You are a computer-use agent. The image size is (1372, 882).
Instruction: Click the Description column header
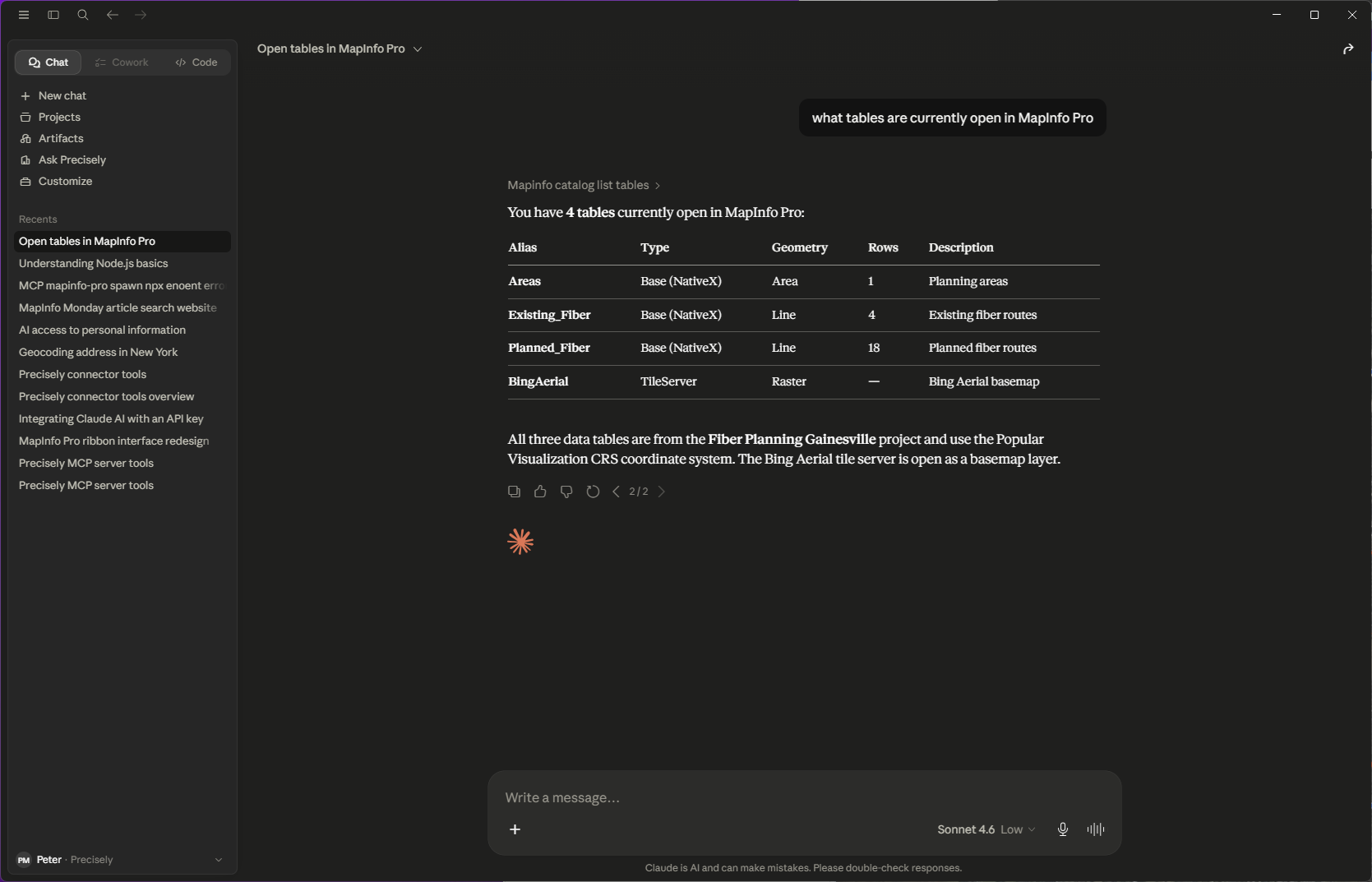[961, 248]
